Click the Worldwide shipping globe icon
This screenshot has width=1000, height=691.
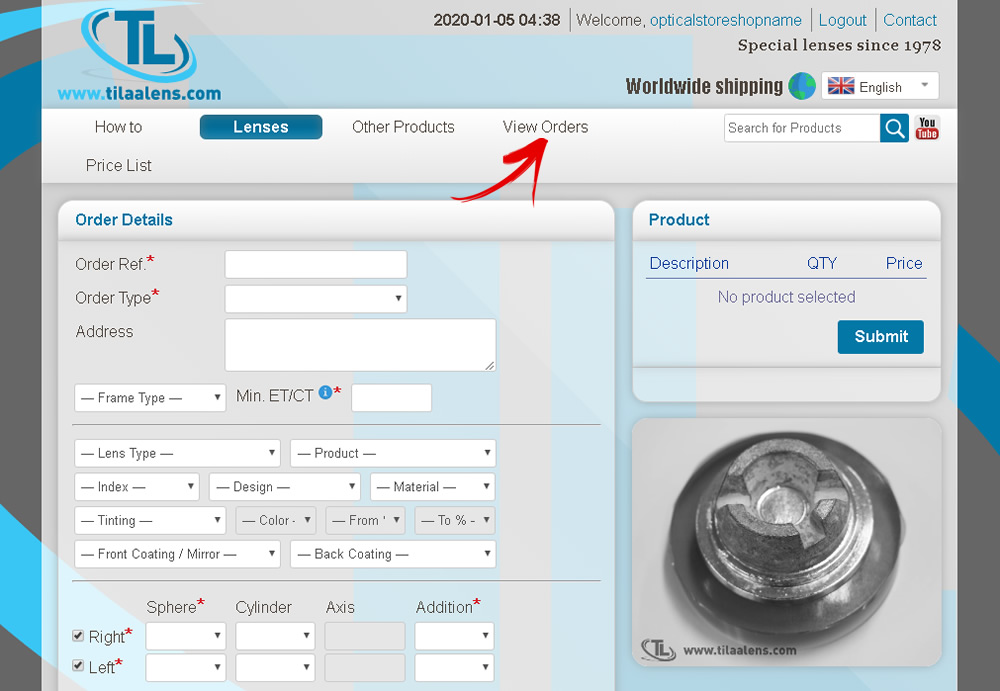point(802,86)
